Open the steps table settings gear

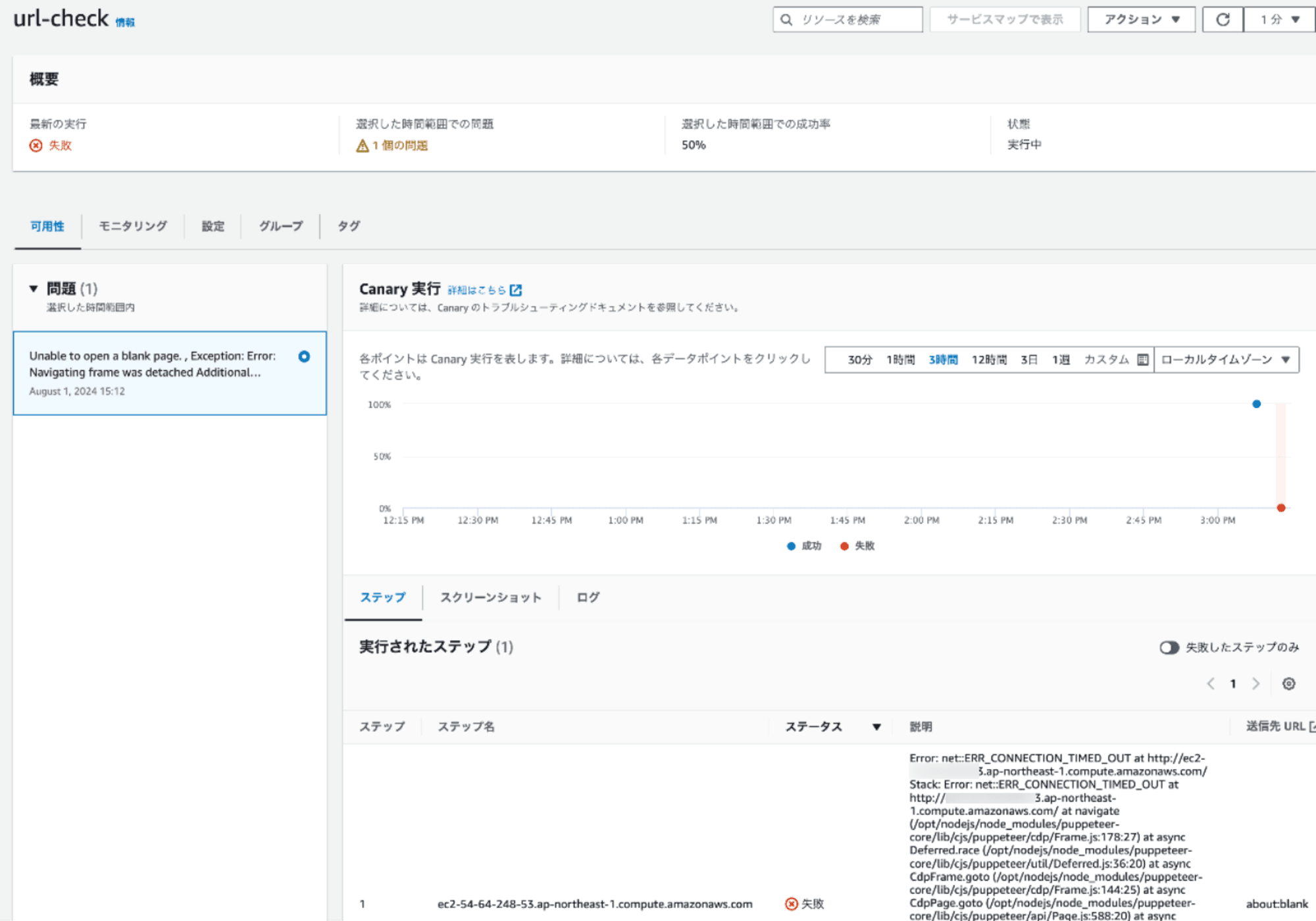1289,684
